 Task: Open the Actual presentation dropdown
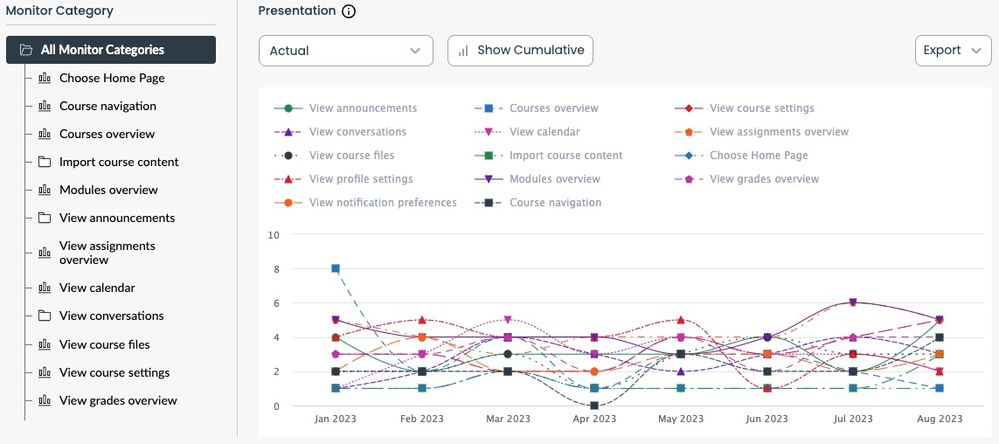coord(345,51)
